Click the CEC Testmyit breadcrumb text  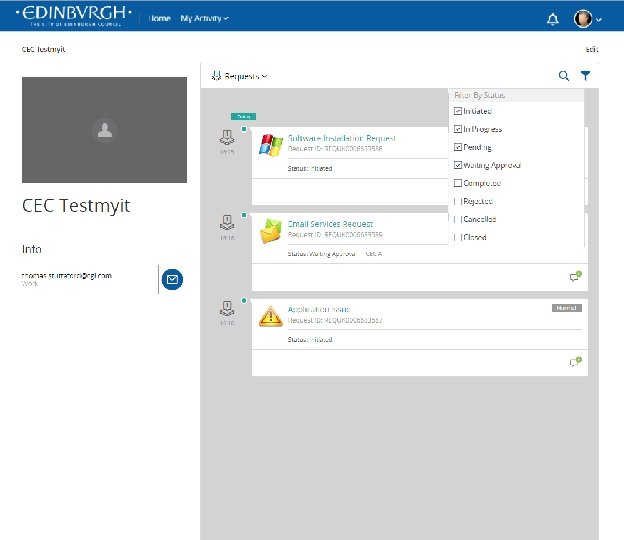[x=43, y=49]
